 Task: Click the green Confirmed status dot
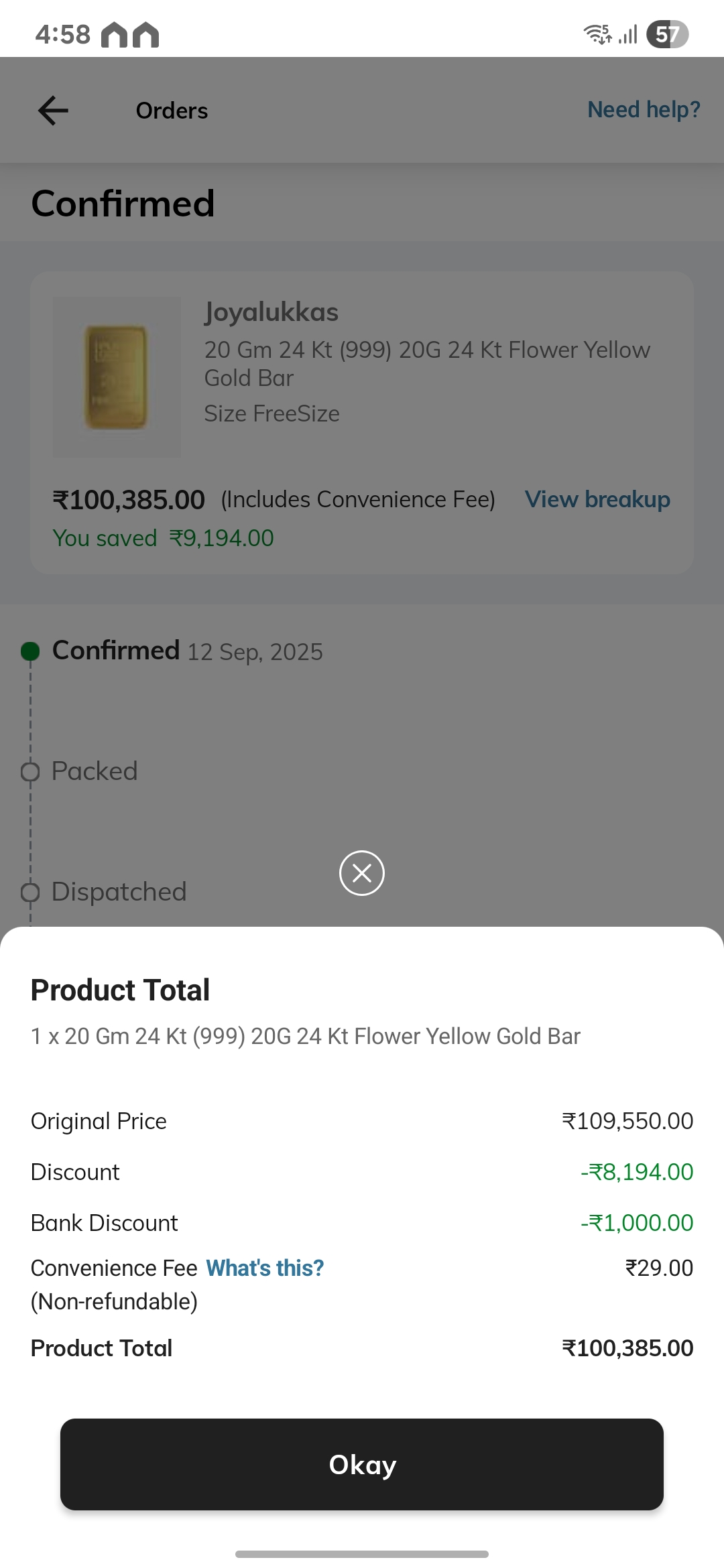click(30, 651)
